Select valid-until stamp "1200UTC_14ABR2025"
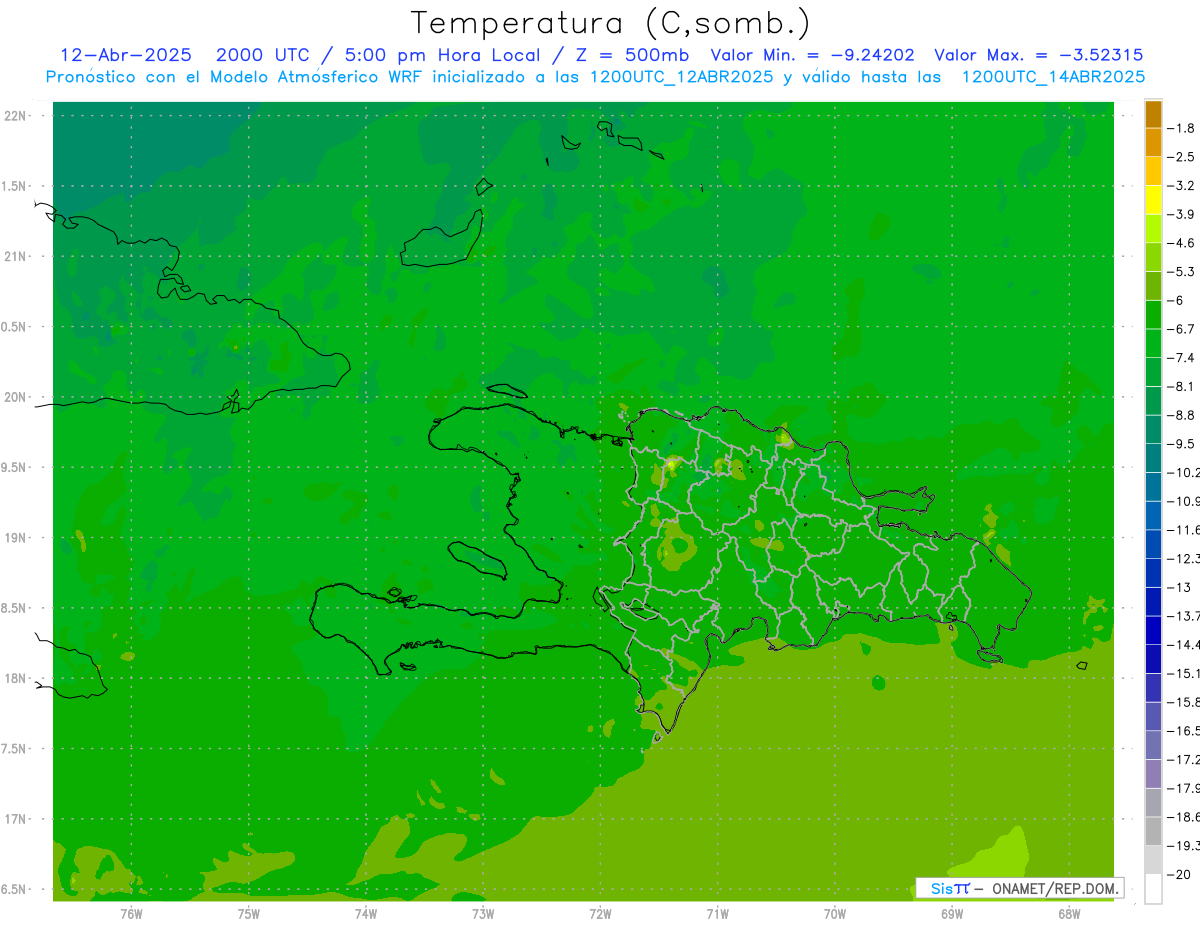 (x=1053, y=77)
